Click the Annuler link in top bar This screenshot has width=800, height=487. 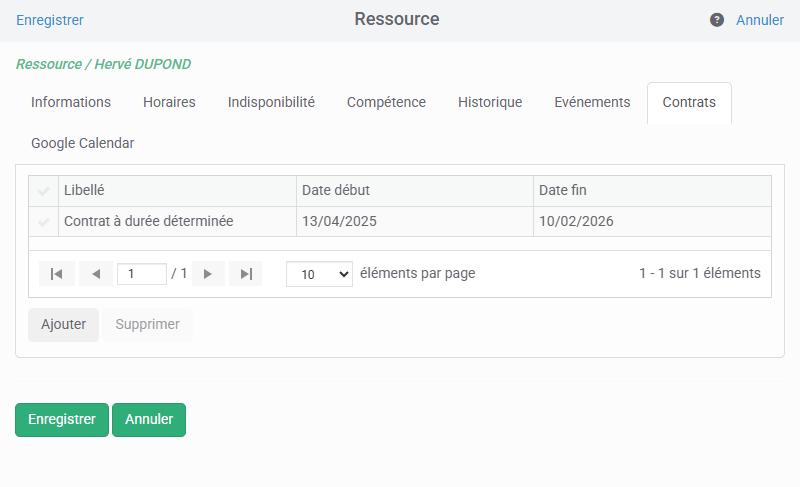(x=760, y=20)
